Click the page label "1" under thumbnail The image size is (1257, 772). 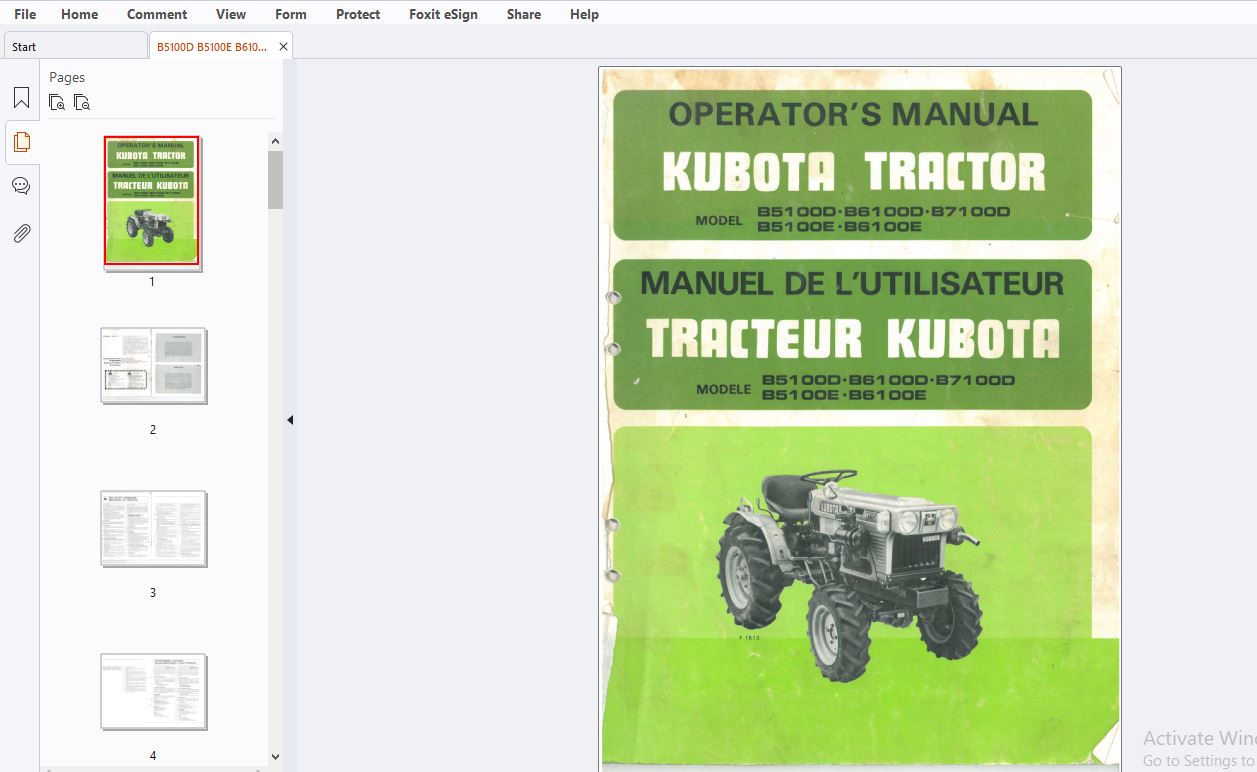[x=152, y=282]
